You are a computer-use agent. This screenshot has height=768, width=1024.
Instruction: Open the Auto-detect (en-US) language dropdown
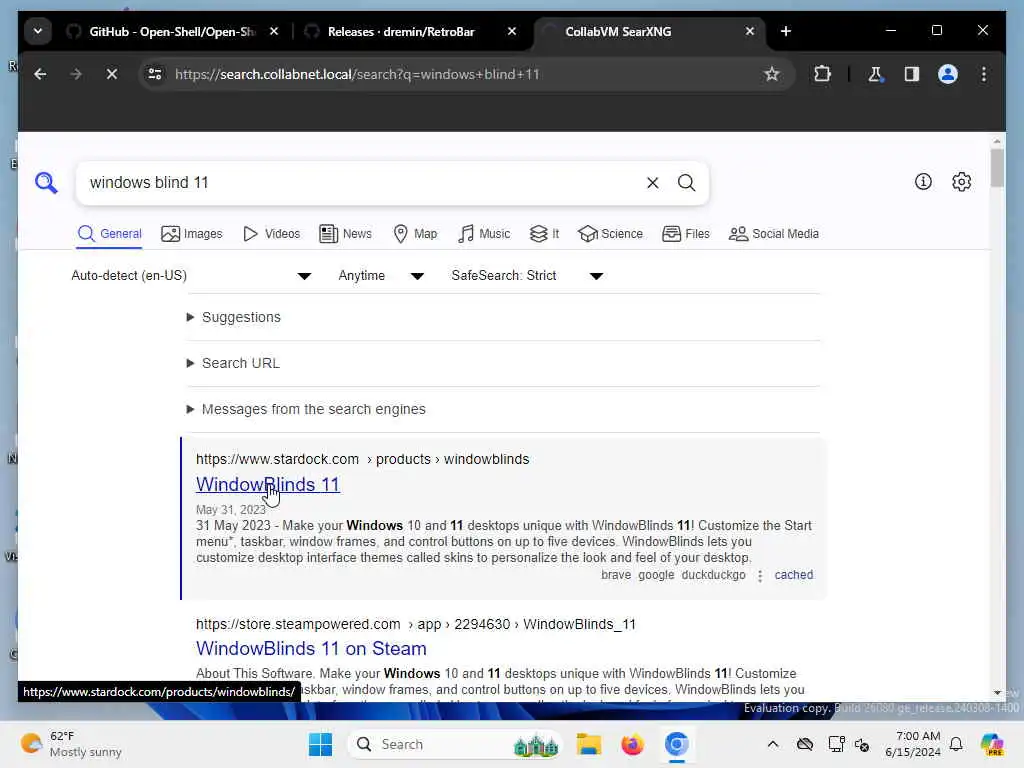(191, 276)
